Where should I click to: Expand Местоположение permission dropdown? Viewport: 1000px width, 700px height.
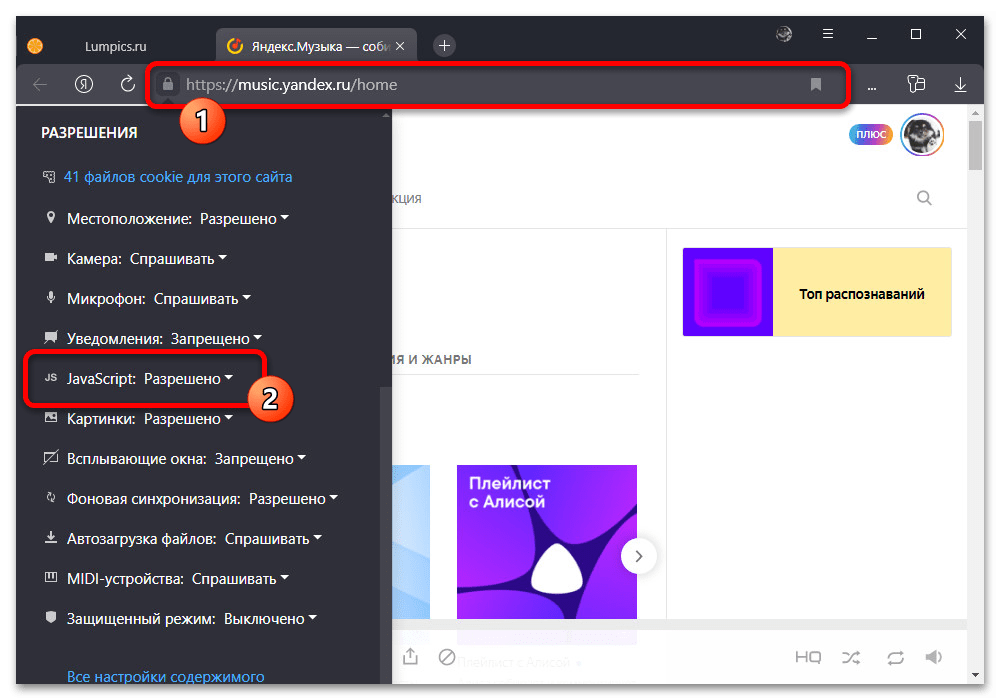click(244, 219)
